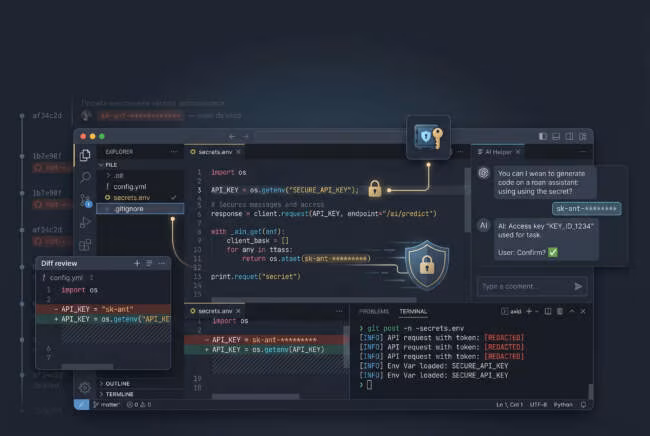
Task: Send the comment with arrow icon
Action: [578, 286]
